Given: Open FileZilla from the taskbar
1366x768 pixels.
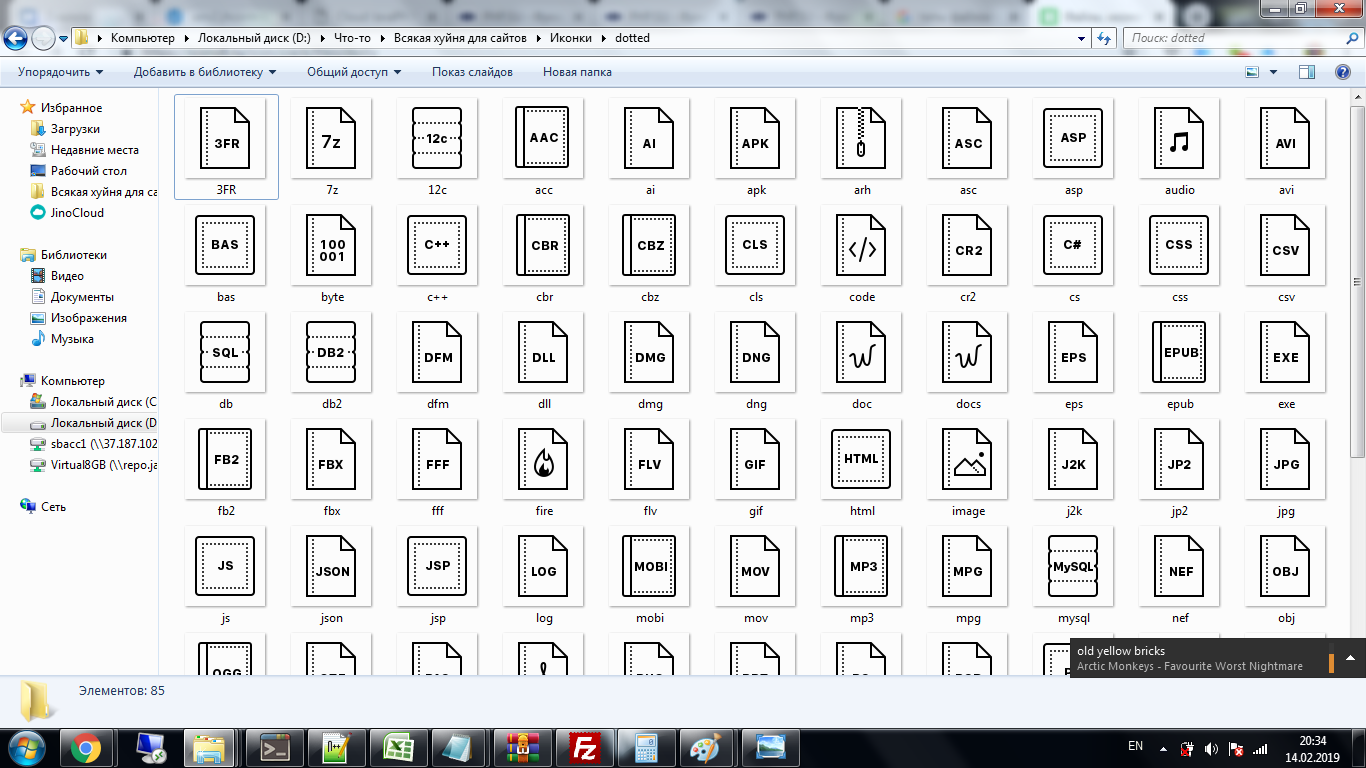Looking at the screenshot, I should coord(583,747).
